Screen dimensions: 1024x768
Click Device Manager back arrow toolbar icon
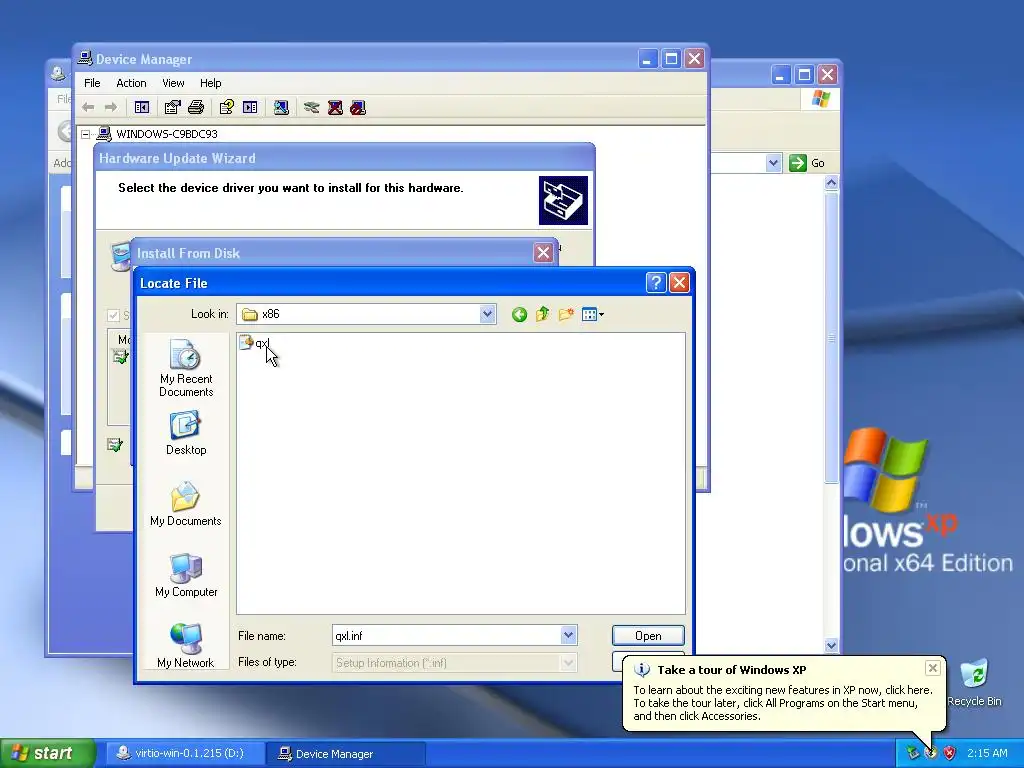pos(88,107)
